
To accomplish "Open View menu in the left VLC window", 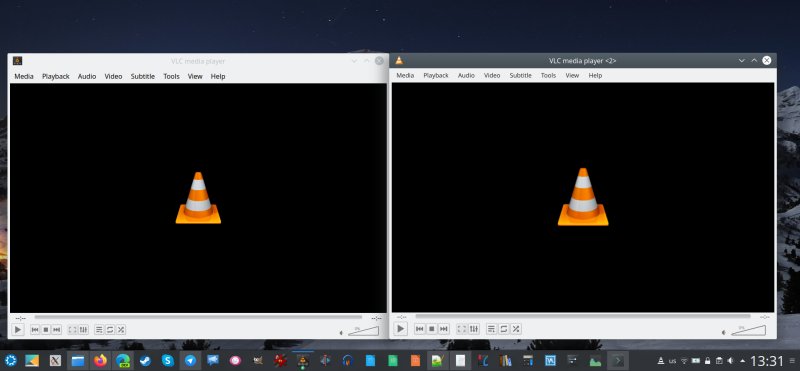I will coord(195,77).
